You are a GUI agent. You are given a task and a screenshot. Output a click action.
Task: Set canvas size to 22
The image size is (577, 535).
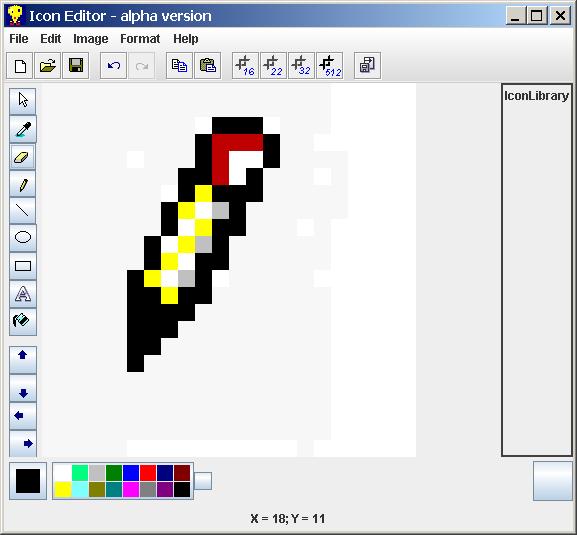273,66
